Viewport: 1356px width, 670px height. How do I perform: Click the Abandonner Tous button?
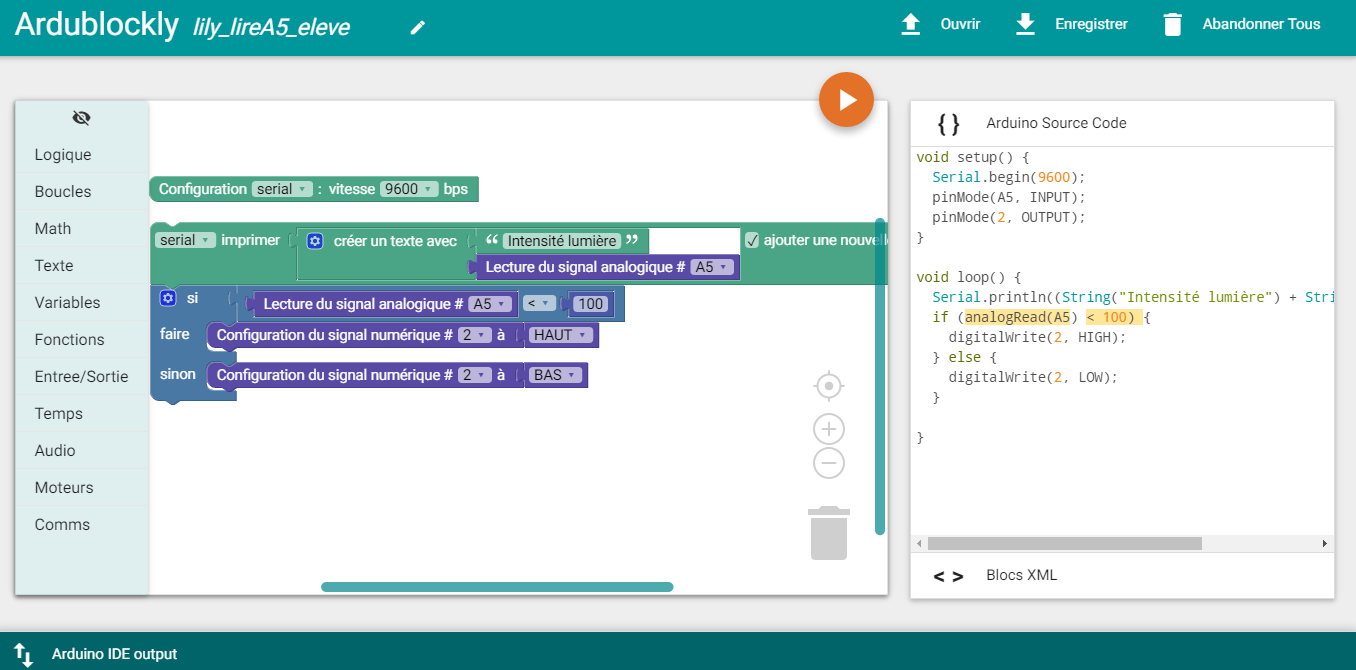[x=1241, y=24]
